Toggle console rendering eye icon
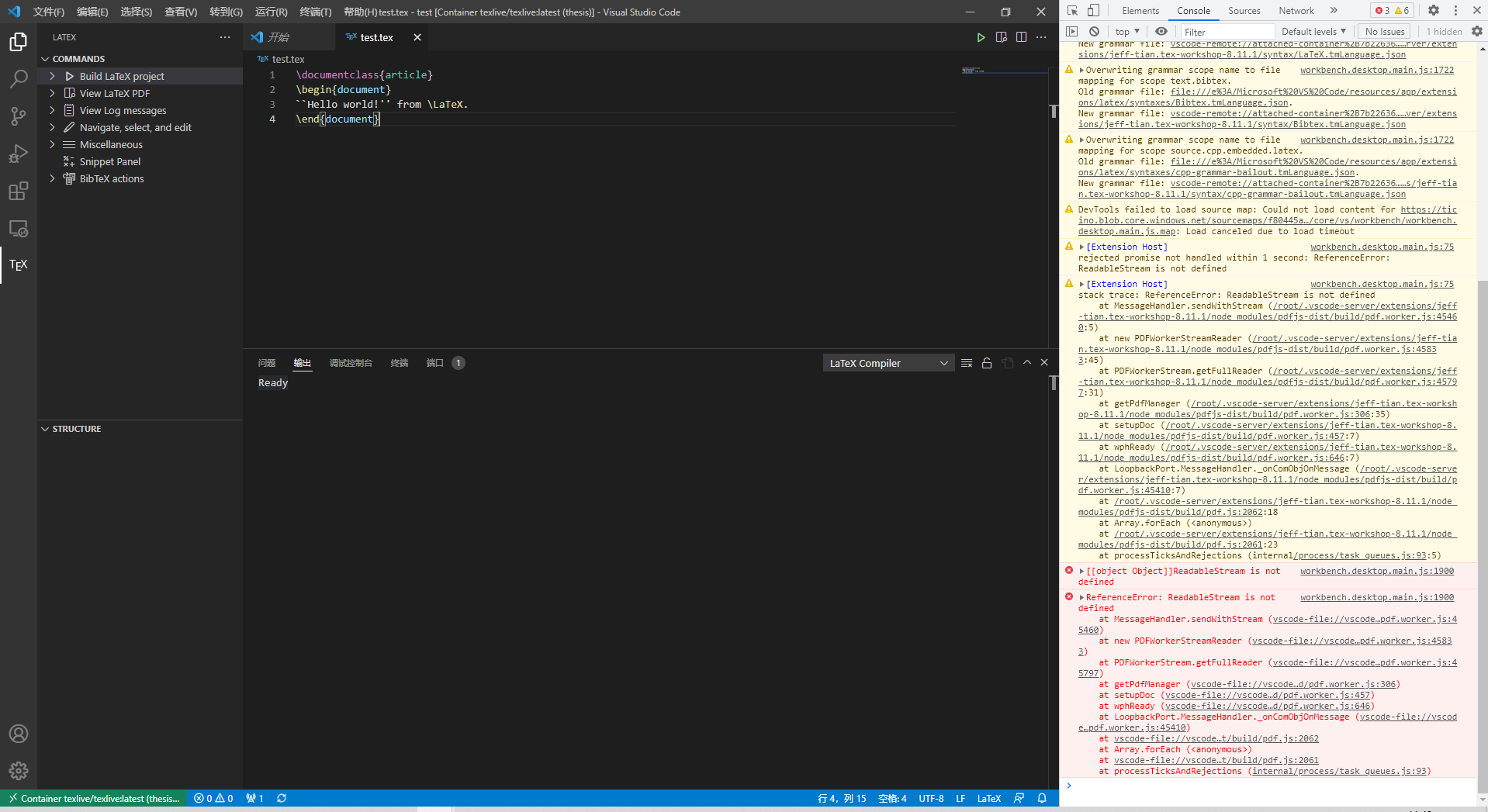Screen dimensions: 1488x812 coord(1161,31)
